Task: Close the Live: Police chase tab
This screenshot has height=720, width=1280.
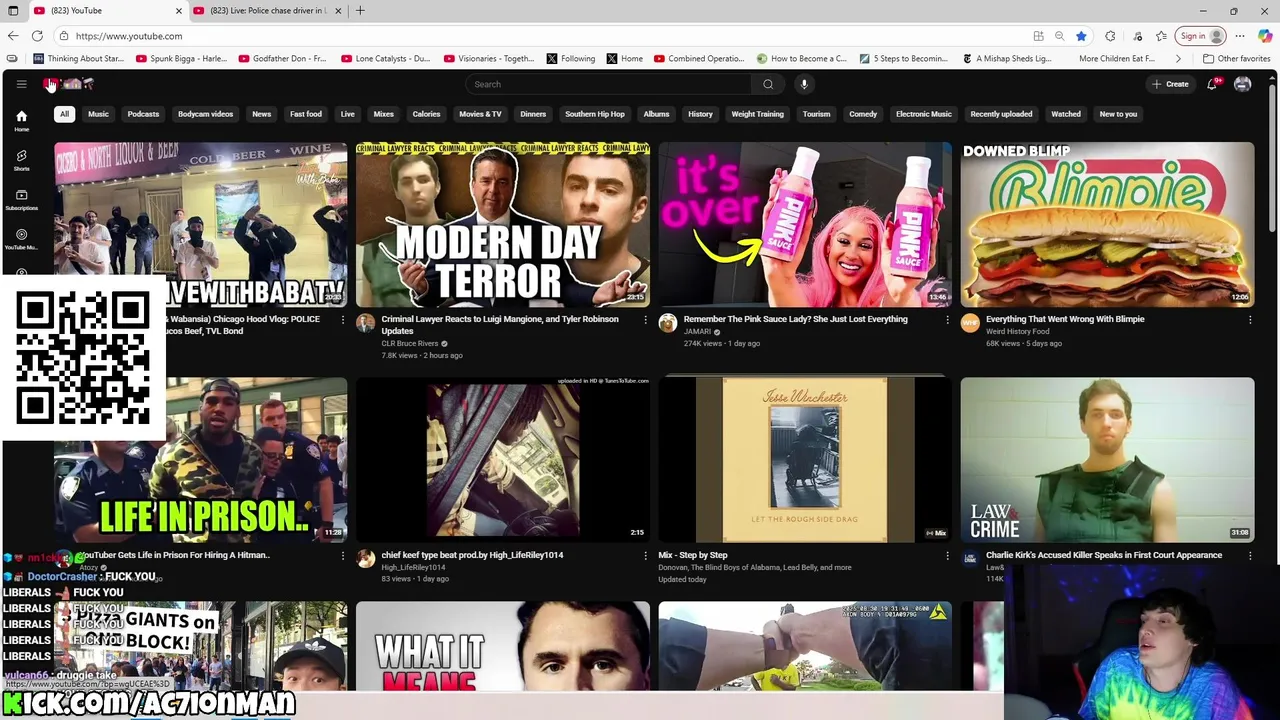Action: (x=338, y=11)
